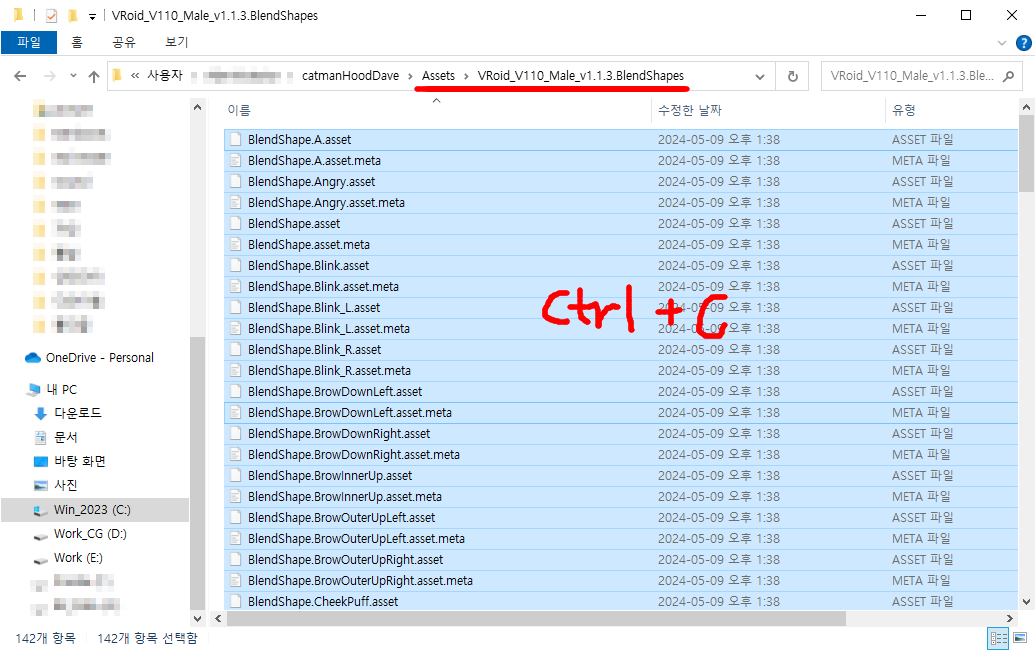
Task: Go back with the Back arrow
Action: (x=20, y=76)
